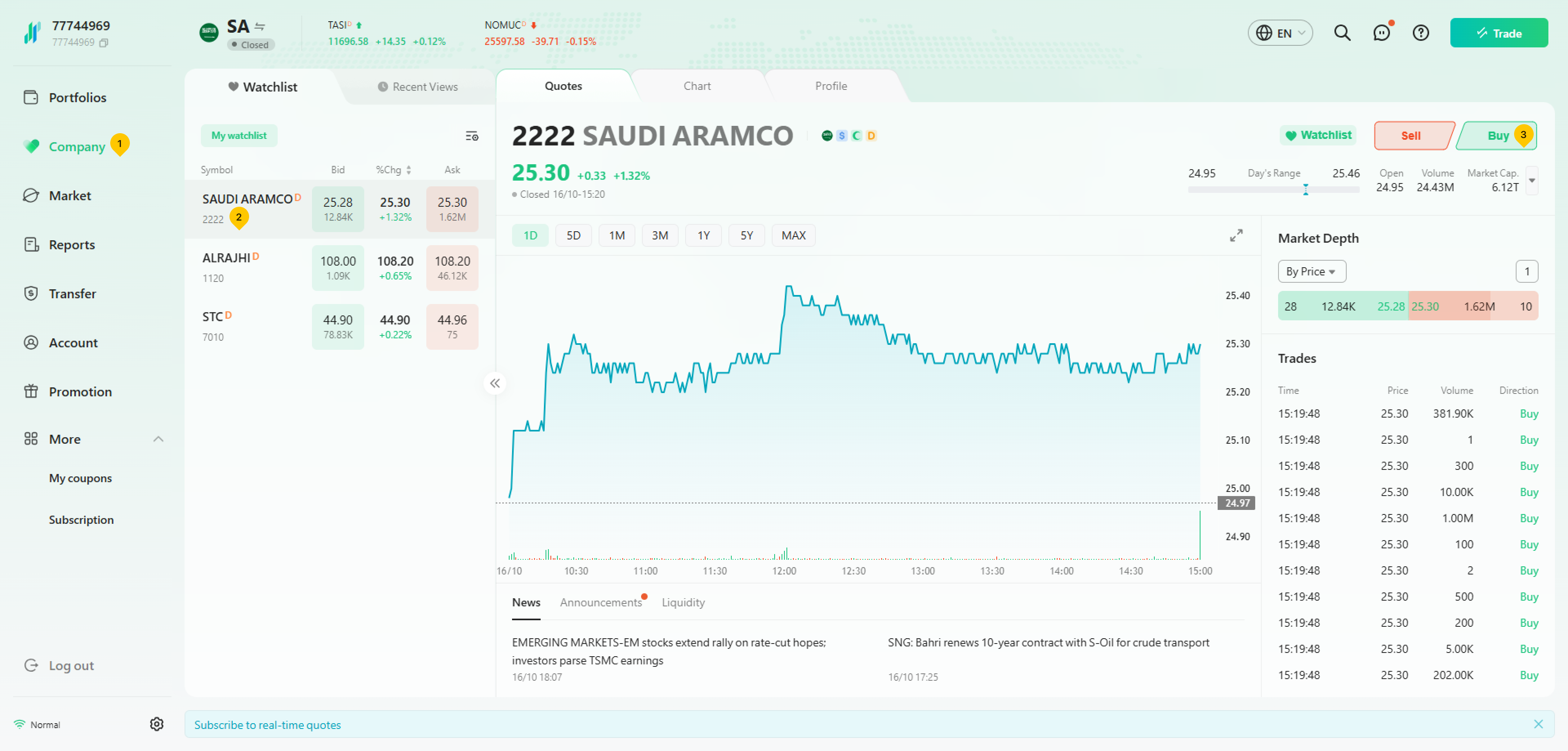
Task: Open settings gear in bottom bar
Action: pos(156,724)
